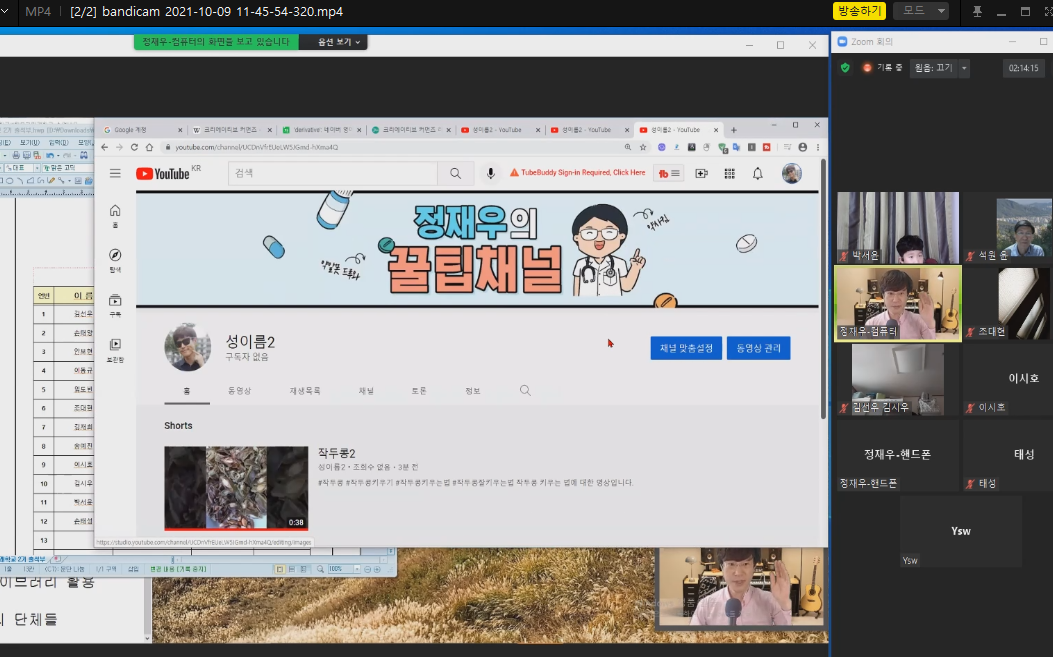Click the Chrome home button
Image resolution: width=1053 pixels, height=657 pixels.
pyautogui.click(x=149, y=147)
